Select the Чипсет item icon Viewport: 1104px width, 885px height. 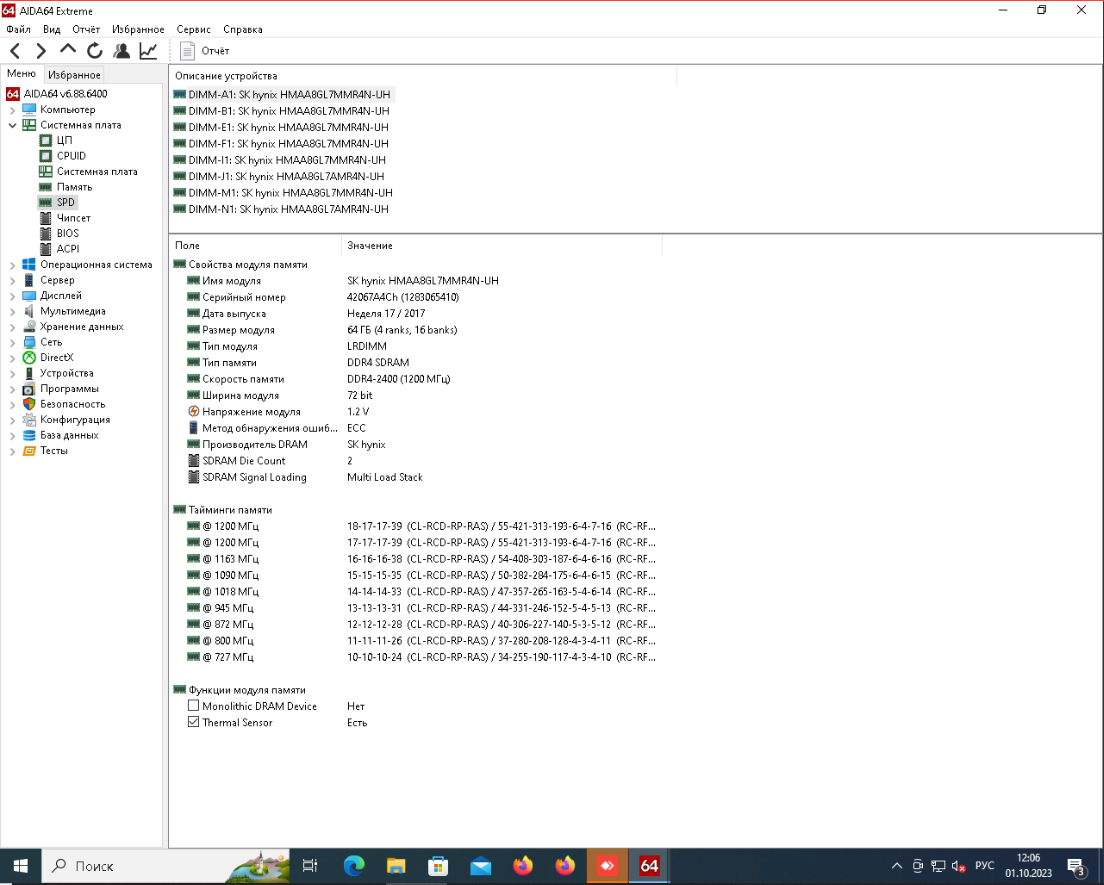pyautogui.click(x=46, y=218)
